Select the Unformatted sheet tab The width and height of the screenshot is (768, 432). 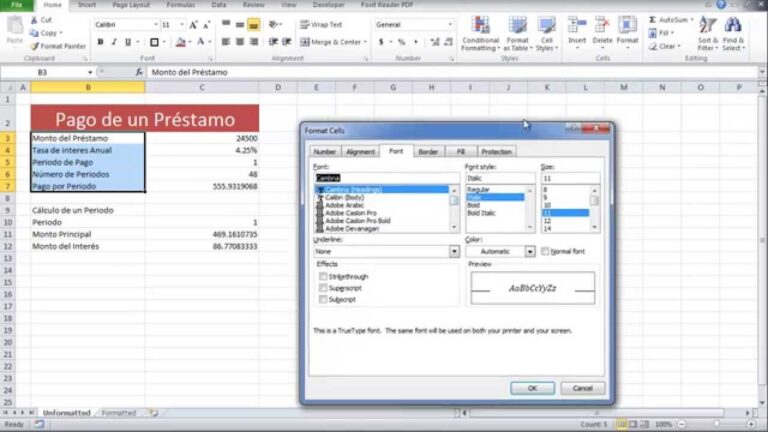click(66, 413)
